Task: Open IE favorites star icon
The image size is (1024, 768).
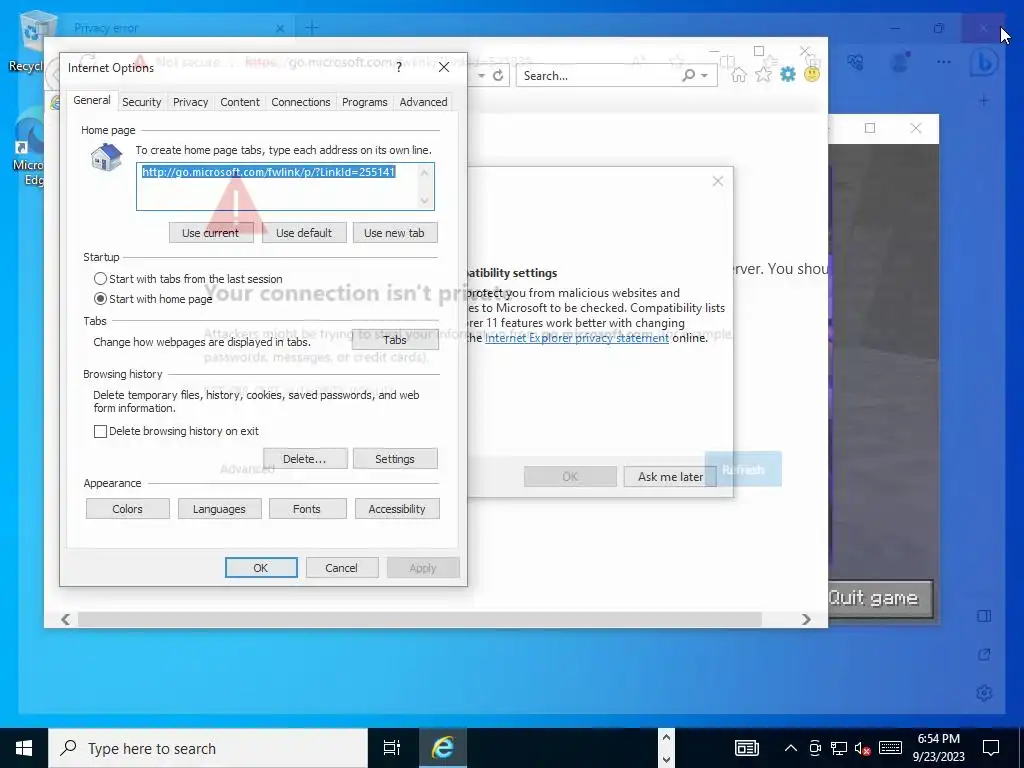Action: point(763,74)
